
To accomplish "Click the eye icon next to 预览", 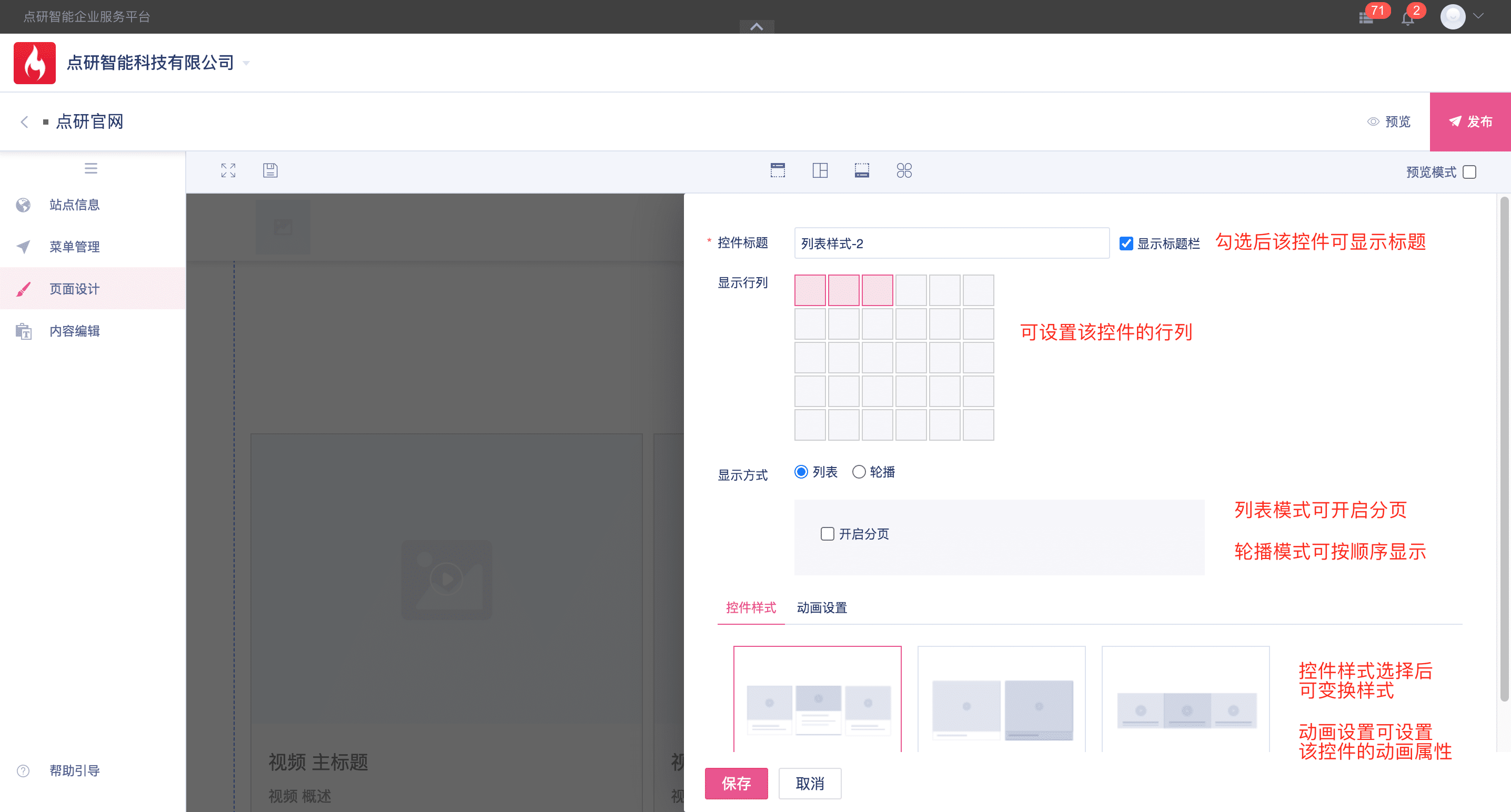I will [x=1373, y=121].
